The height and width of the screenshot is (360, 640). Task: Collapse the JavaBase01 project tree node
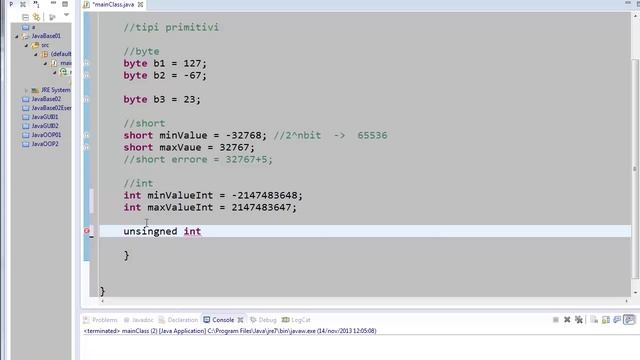click(17, 36)
